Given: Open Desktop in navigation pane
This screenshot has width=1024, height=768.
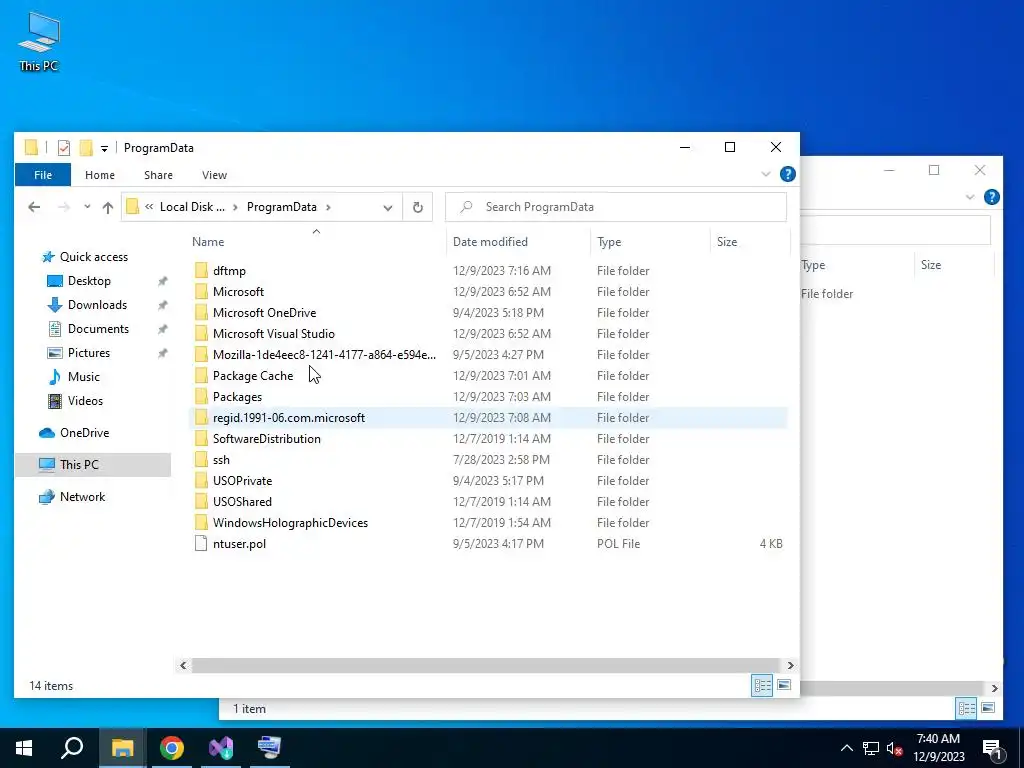Looking at the screenshot, I should (x=89, y=281).
